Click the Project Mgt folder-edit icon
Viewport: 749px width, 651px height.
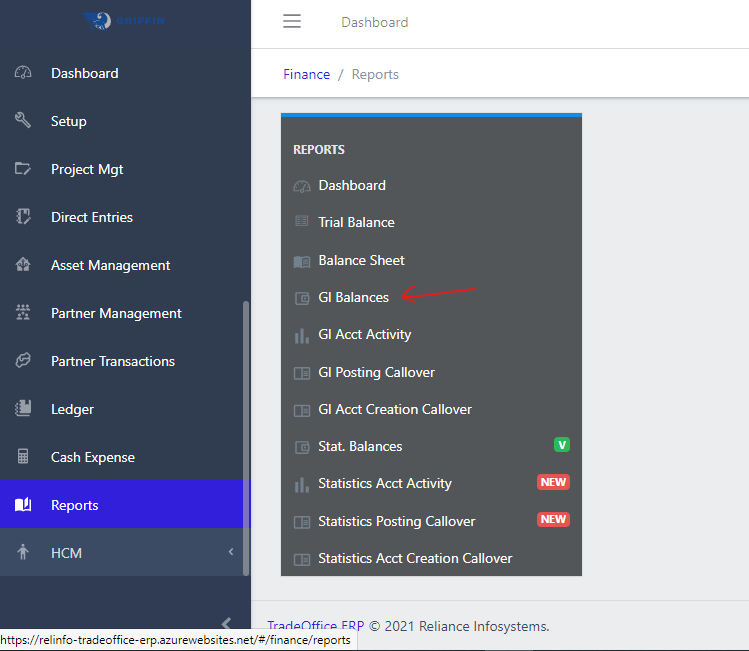tap(23, 169)
